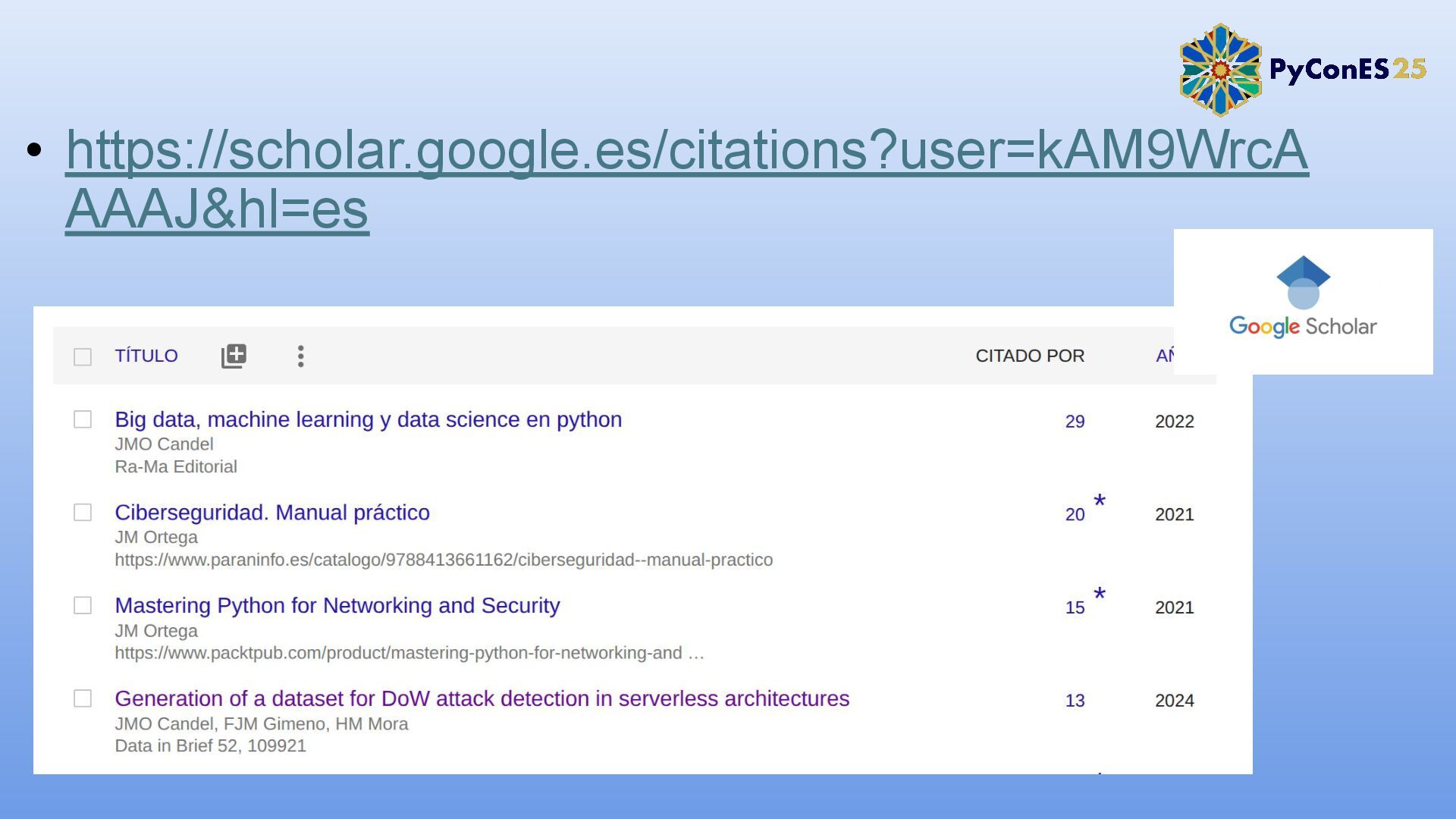Image resolution: width=1456 pixels, height=819 pixels.
Task: Open Generation of a dataset for DoW article
Action: (x=482, y=698)
